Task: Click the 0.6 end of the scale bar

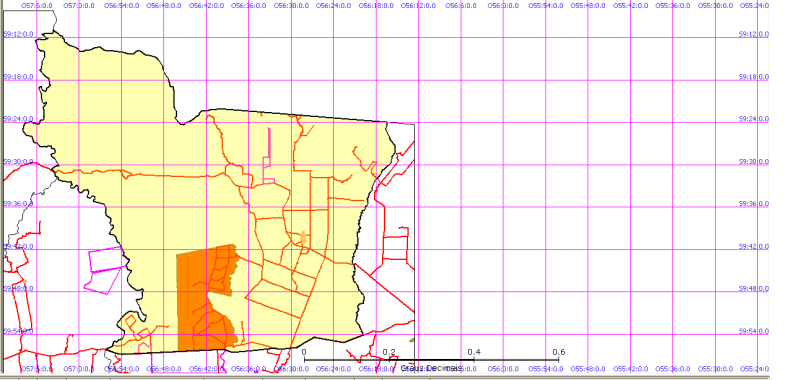Action: pyautogui.click(x=559, y=352)
